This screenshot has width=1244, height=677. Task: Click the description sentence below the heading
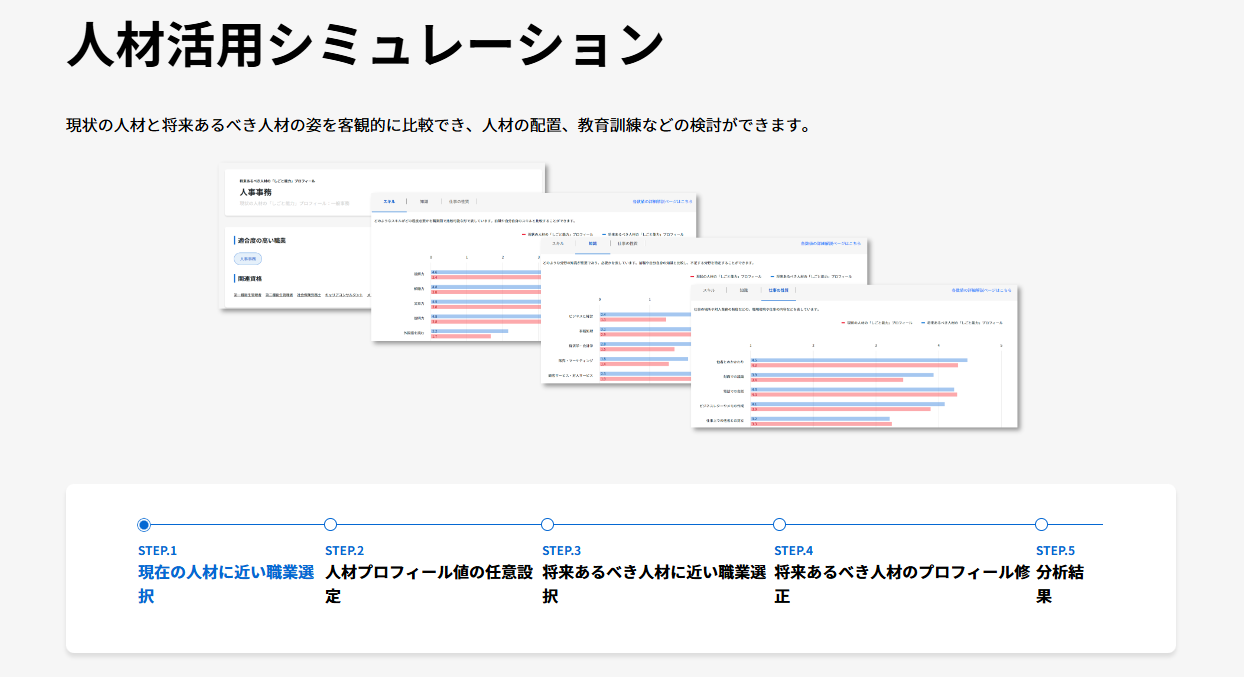point(437,126)
